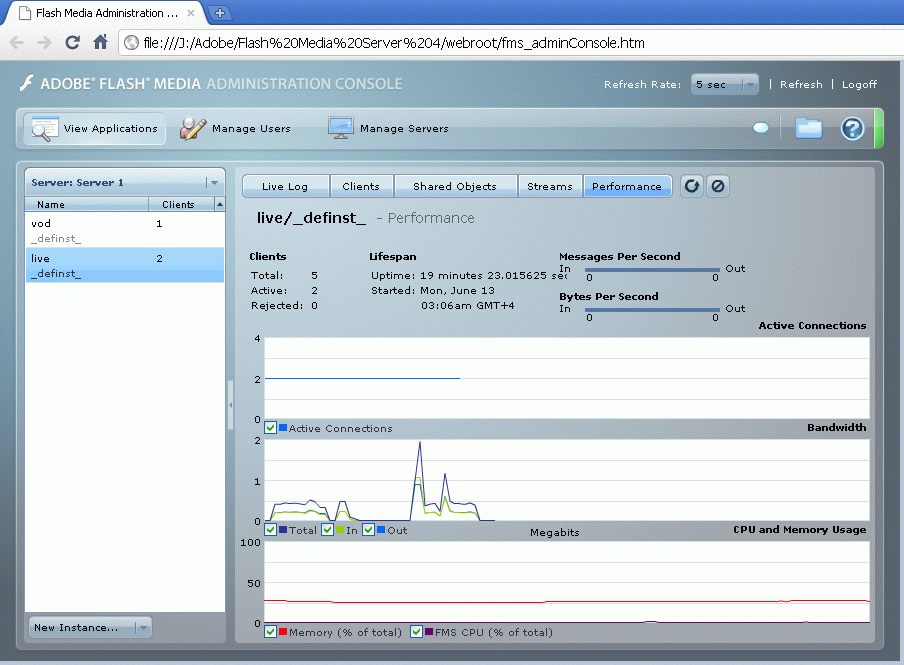The height and width of the screenshot is (665, 904).
Task: Click the 'Started: Mon, June 13' text
Action: point(432,291)
